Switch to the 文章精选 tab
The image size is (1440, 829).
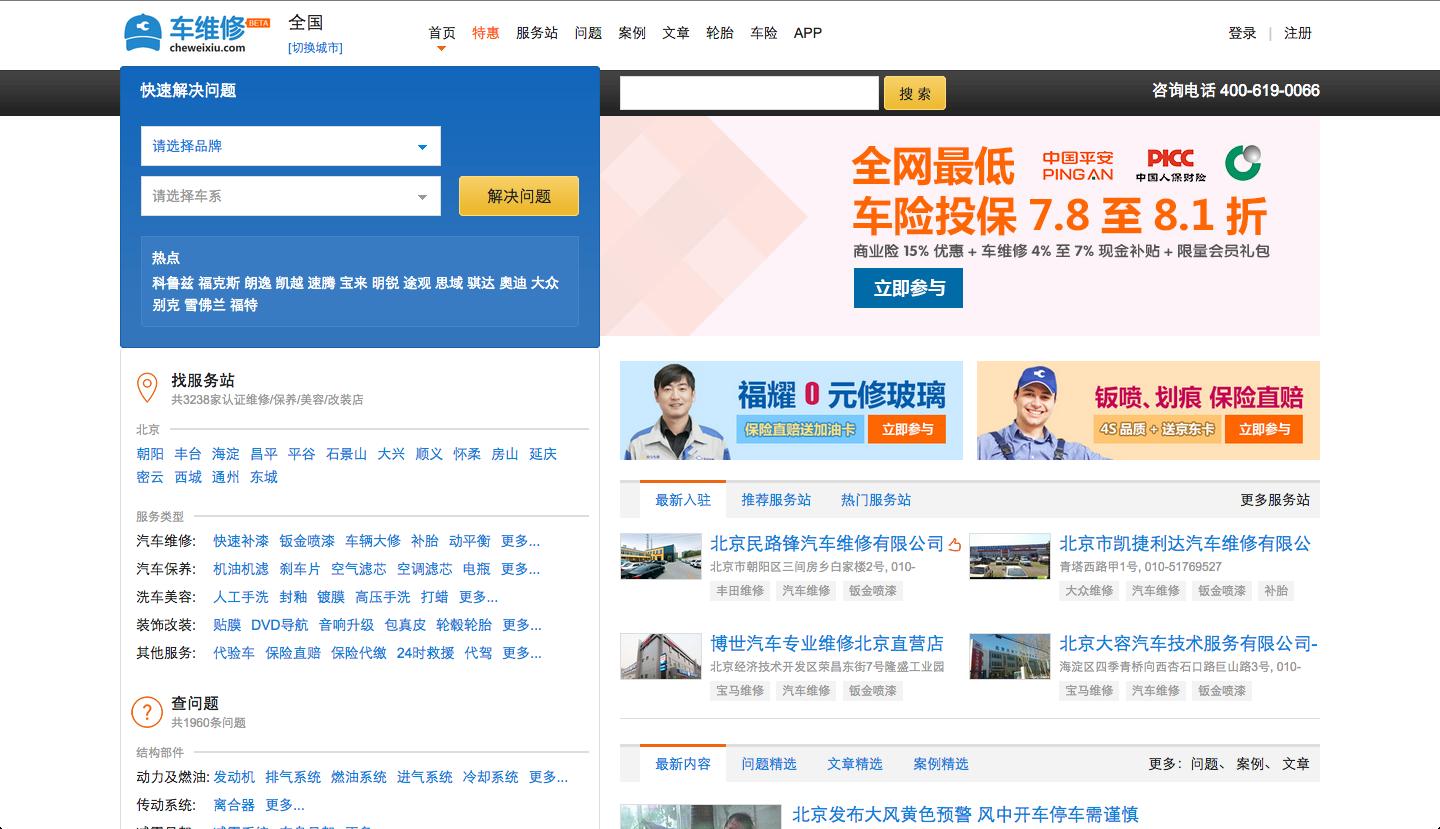(855, 764)
